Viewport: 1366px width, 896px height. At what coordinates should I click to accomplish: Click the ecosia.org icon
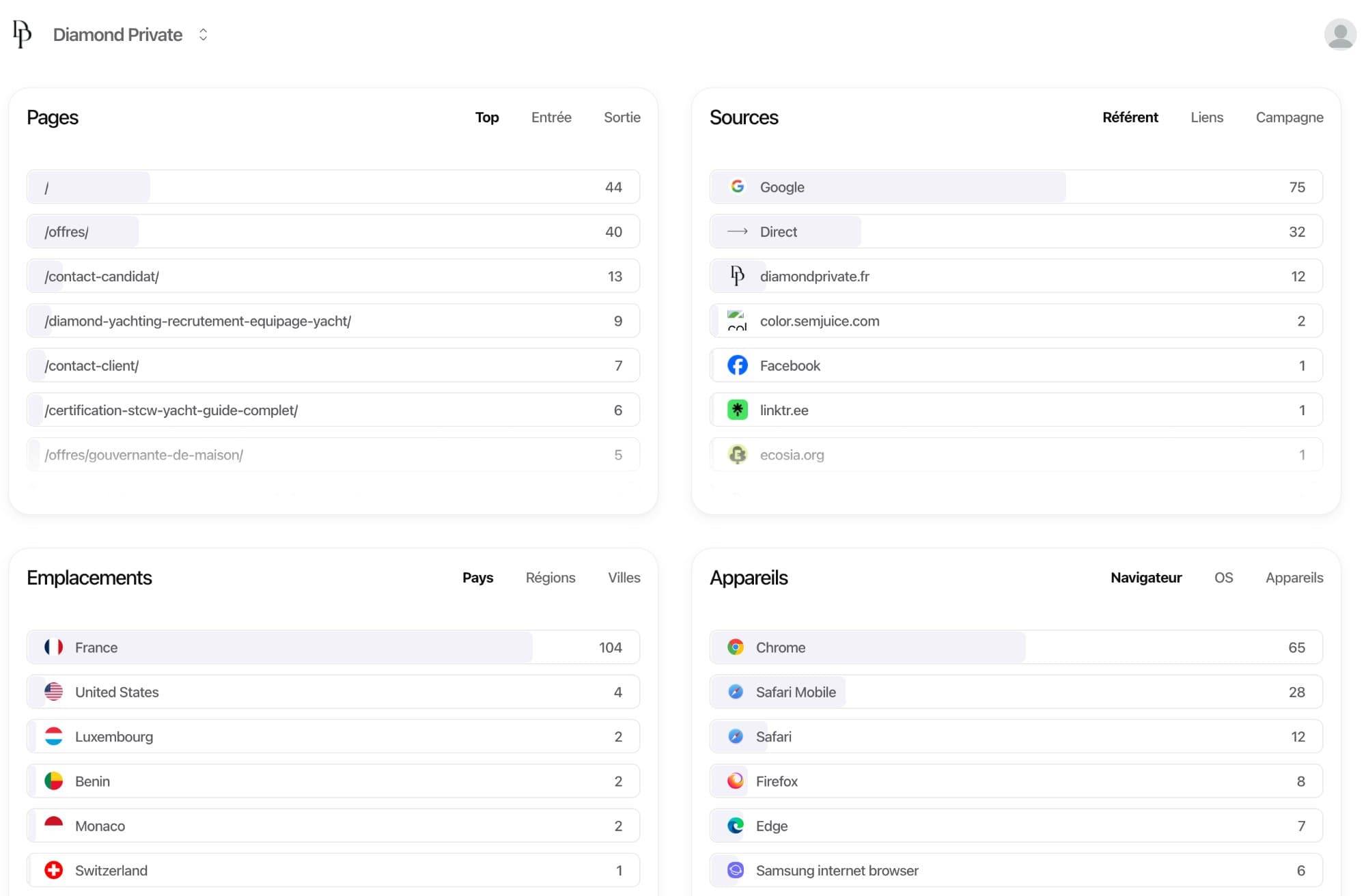coord(737,454)
